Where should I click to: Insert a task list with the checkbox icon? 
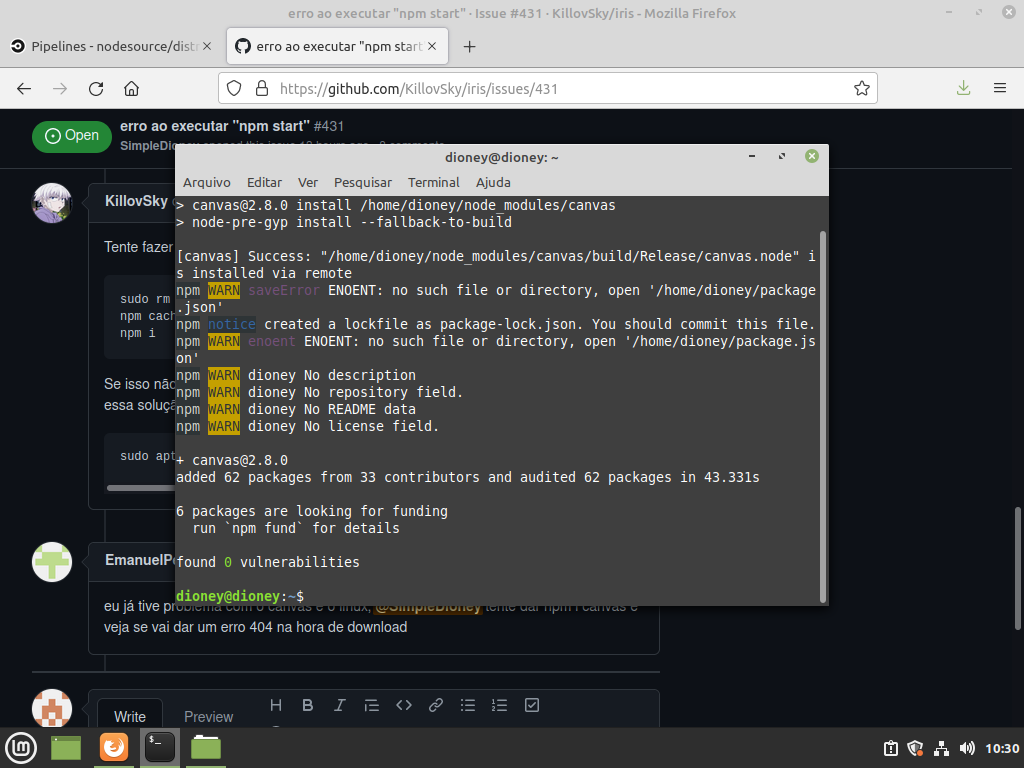pyautogui.click(x=531, y=705)
